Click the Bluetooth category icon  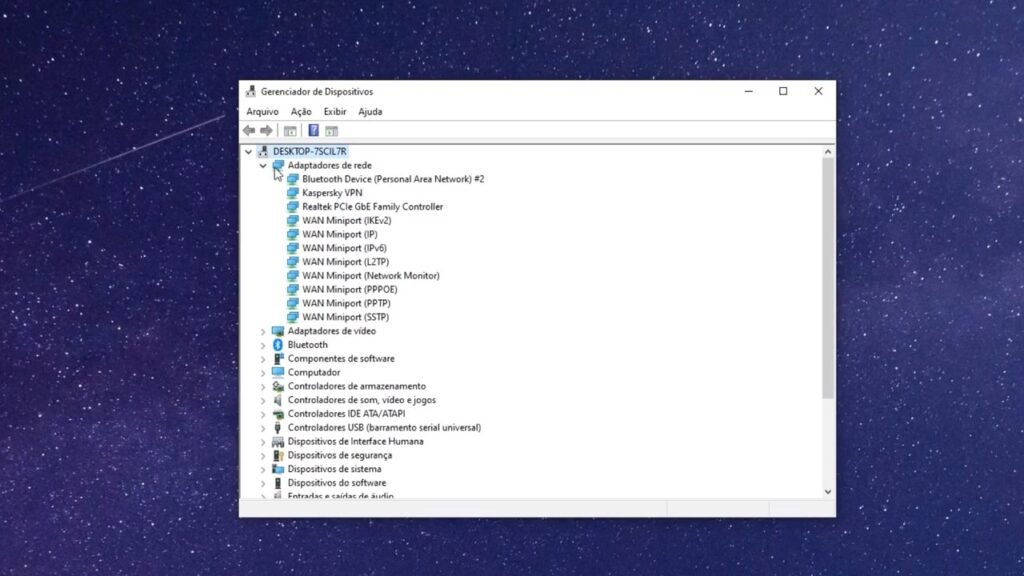click(278, 345)
